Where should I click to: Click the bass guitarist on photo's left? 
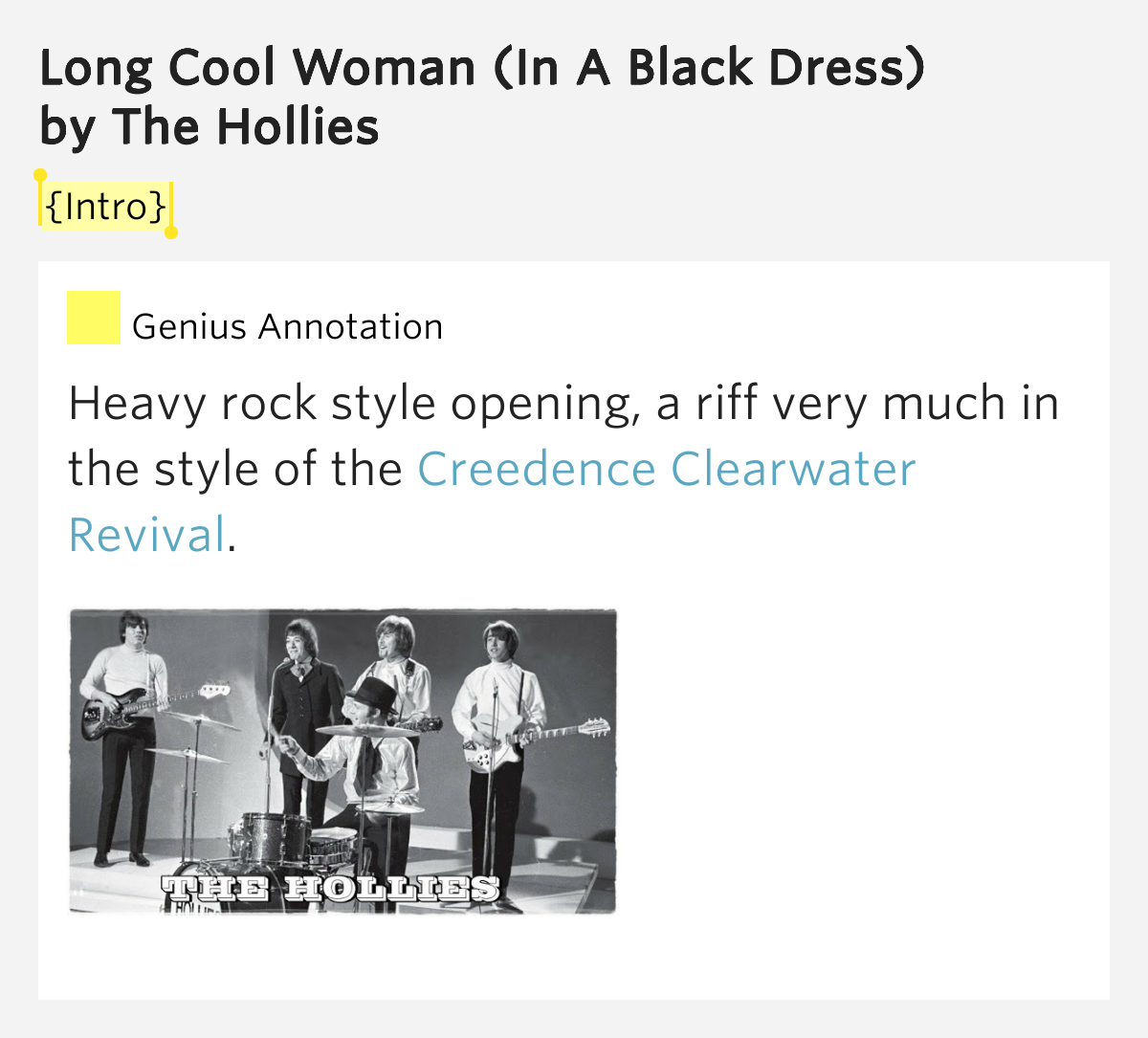[124, 708]
